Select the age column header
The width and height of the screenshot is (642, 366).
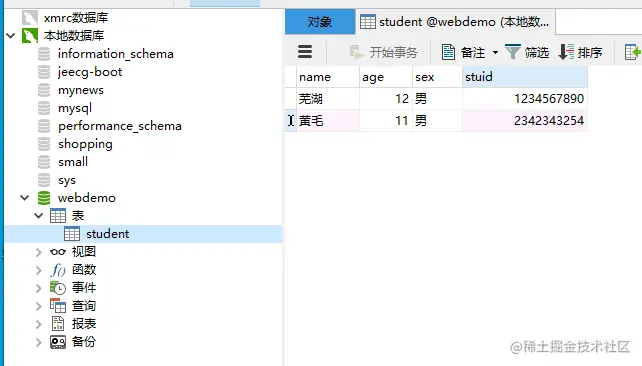click(x=386, y=77)
